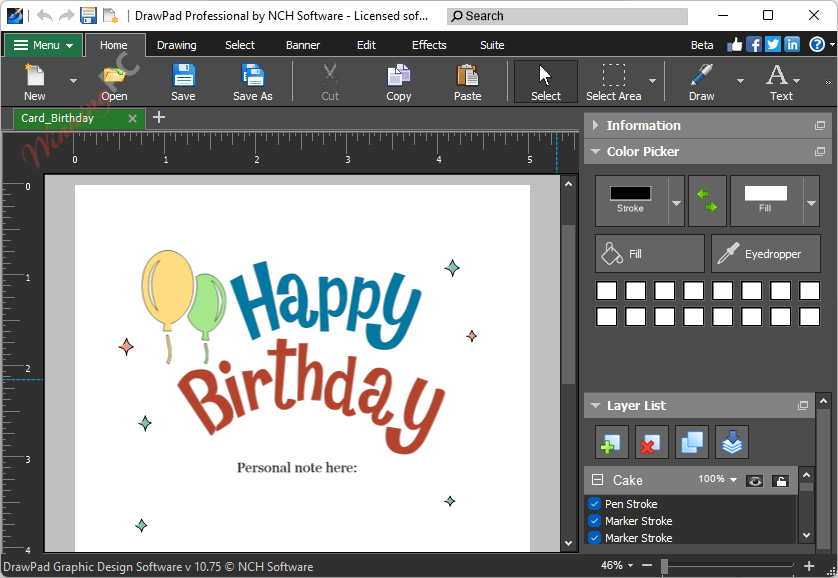Pop out the Color Picker panel
This screenshot has width=838, height=578.
820,152
